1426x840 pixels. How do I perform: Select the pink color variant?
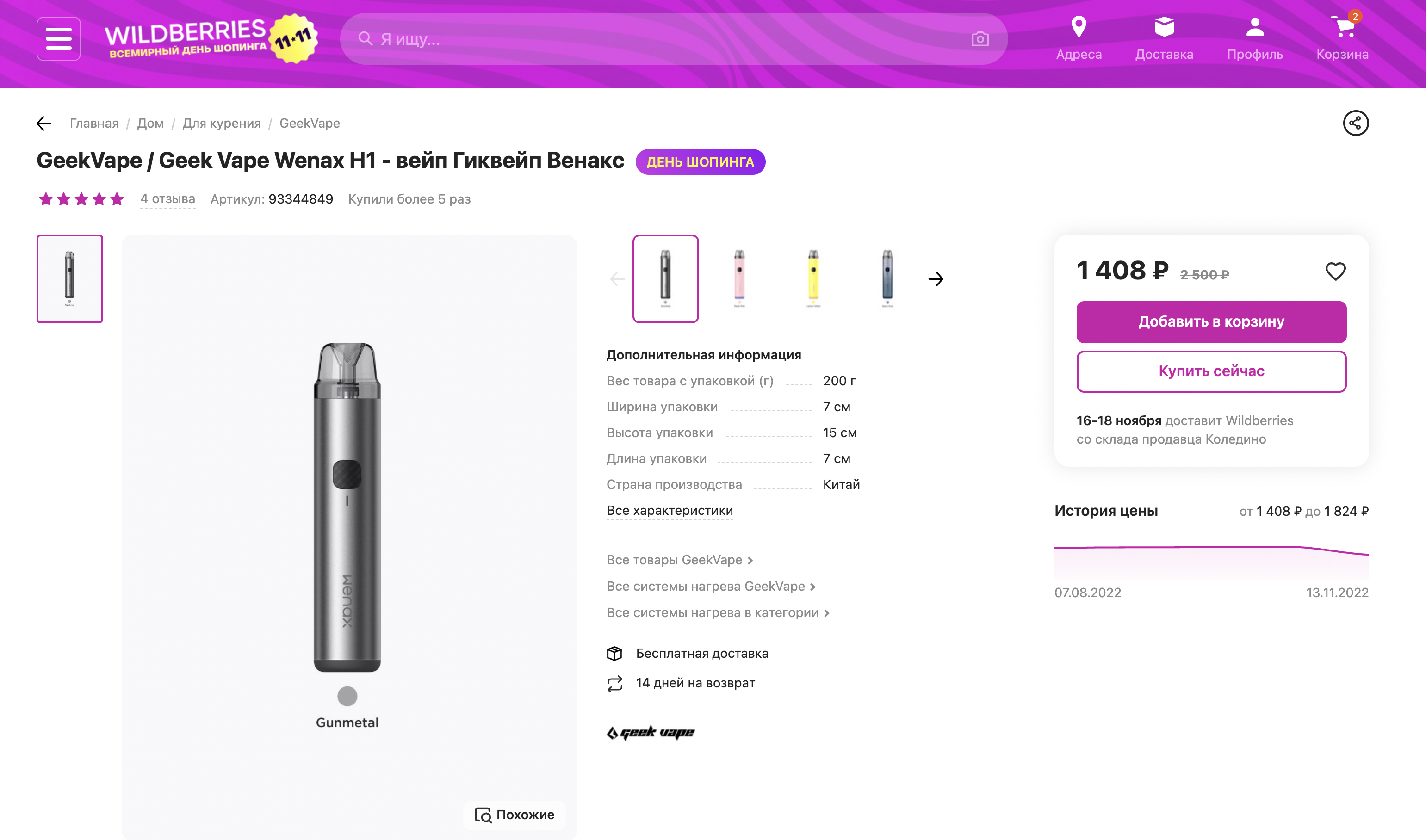point(739,278)
